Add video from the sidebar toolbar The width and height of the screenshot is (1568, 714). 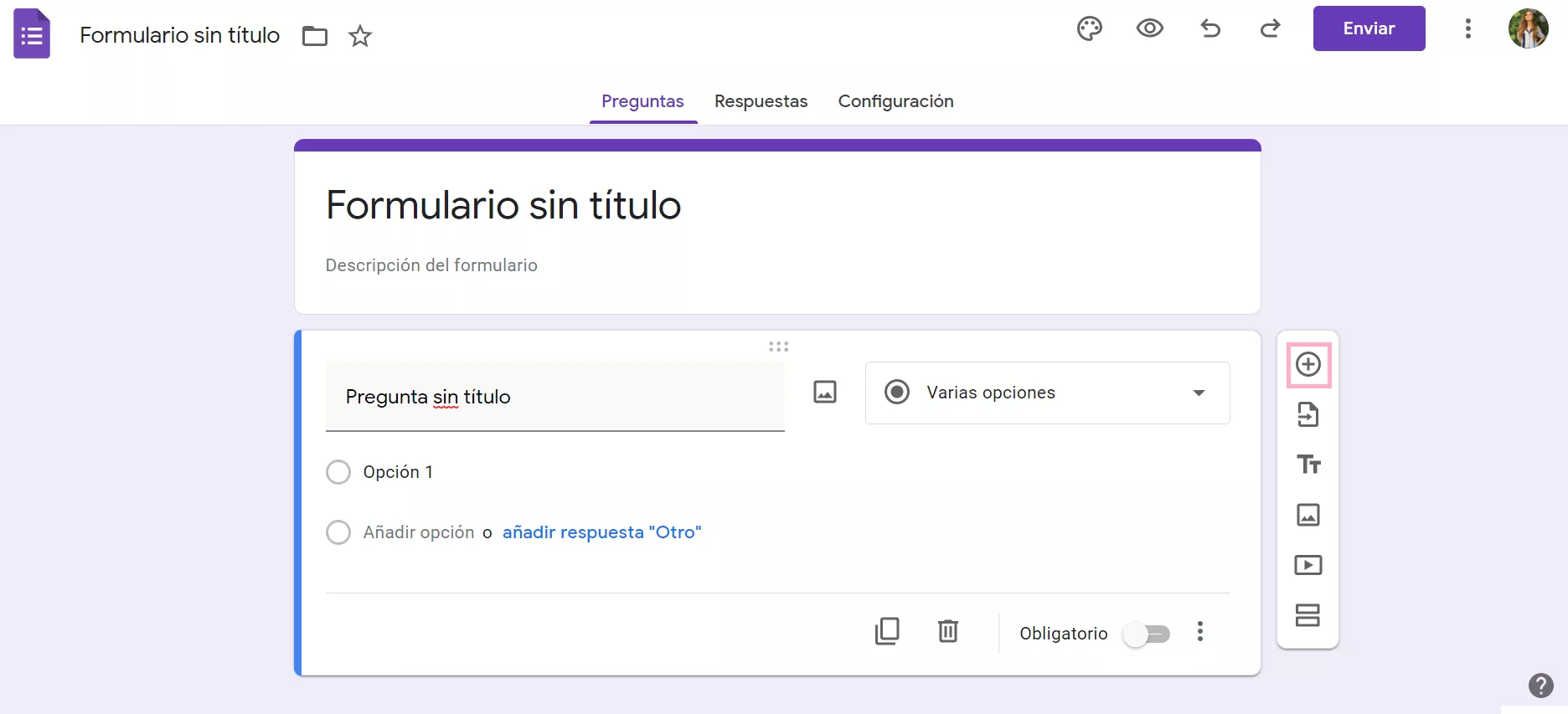tap(1308, 565)
